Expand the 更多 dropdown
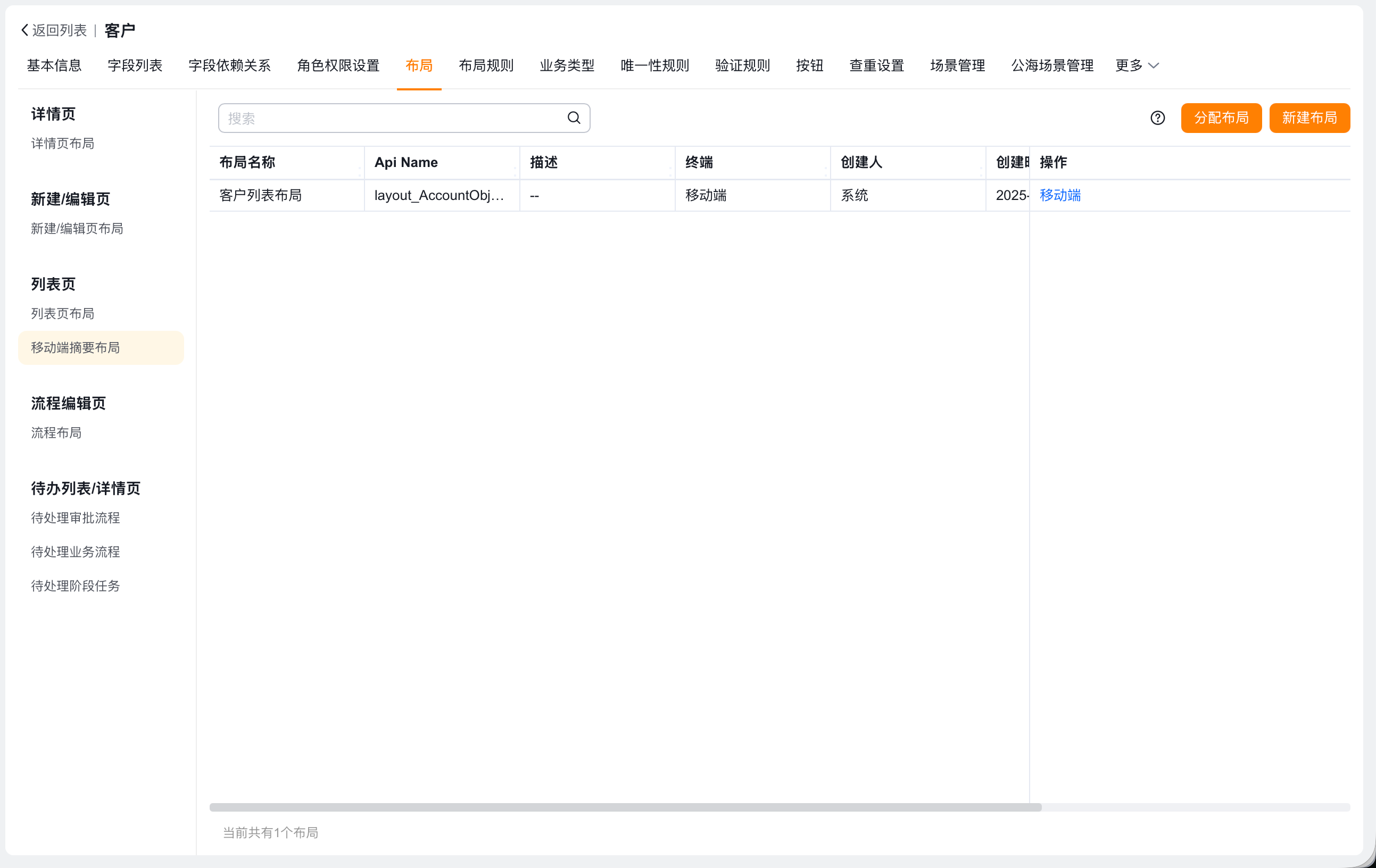 (1137, 65)
